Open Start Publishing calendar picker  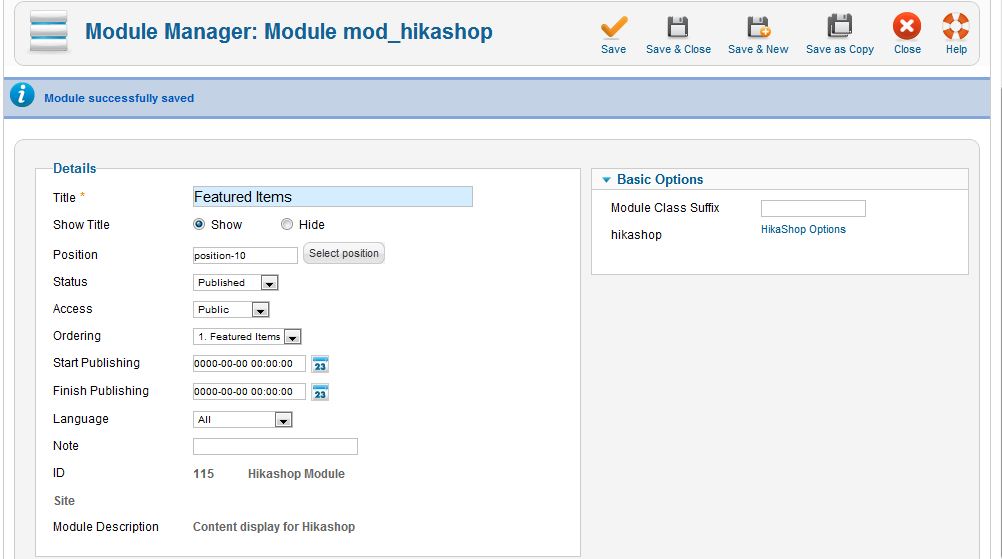320,364
